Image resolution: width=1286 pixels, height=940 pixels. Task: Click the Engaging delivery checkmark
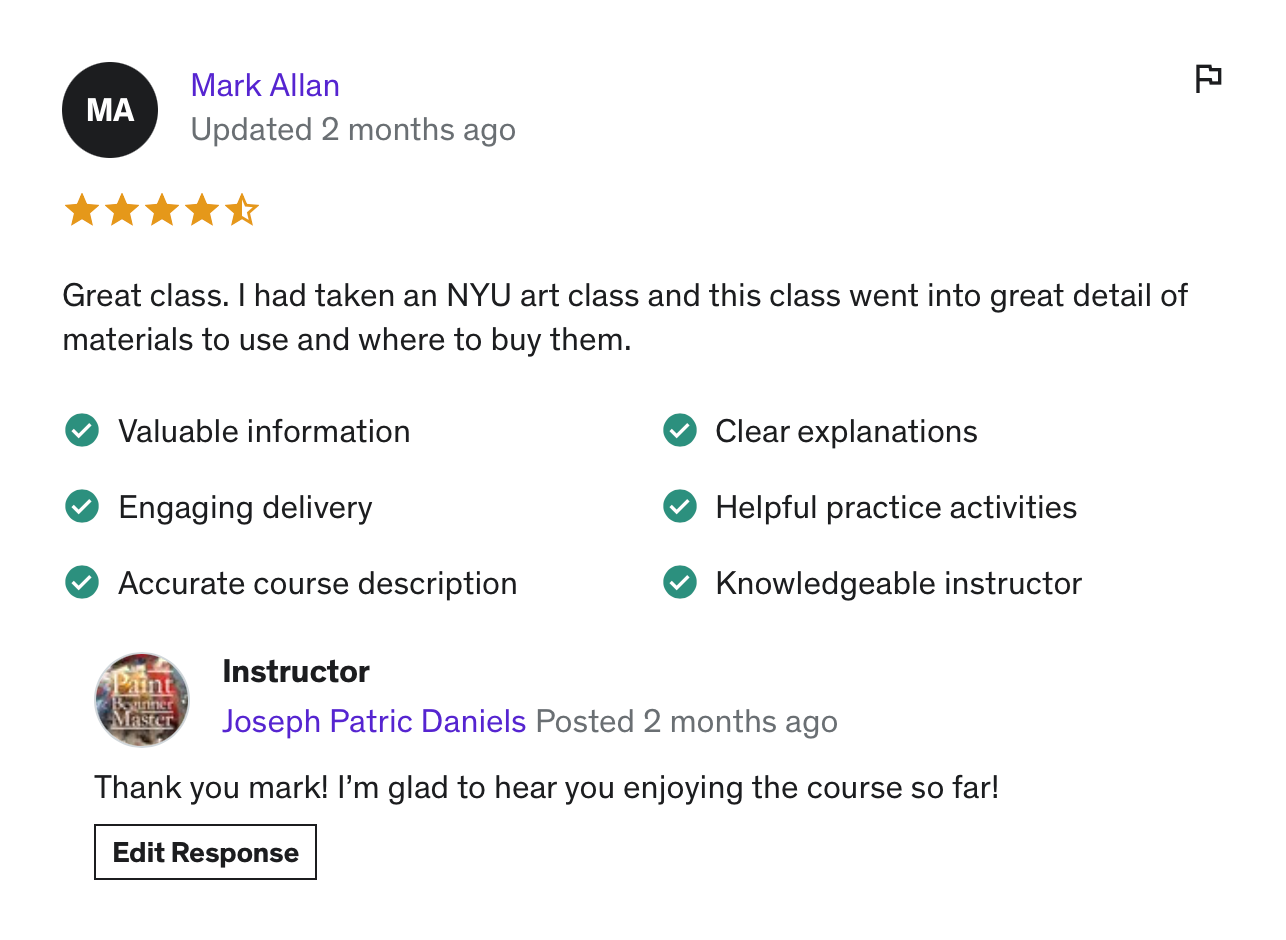pyautogui.click(x=82, y=507)
